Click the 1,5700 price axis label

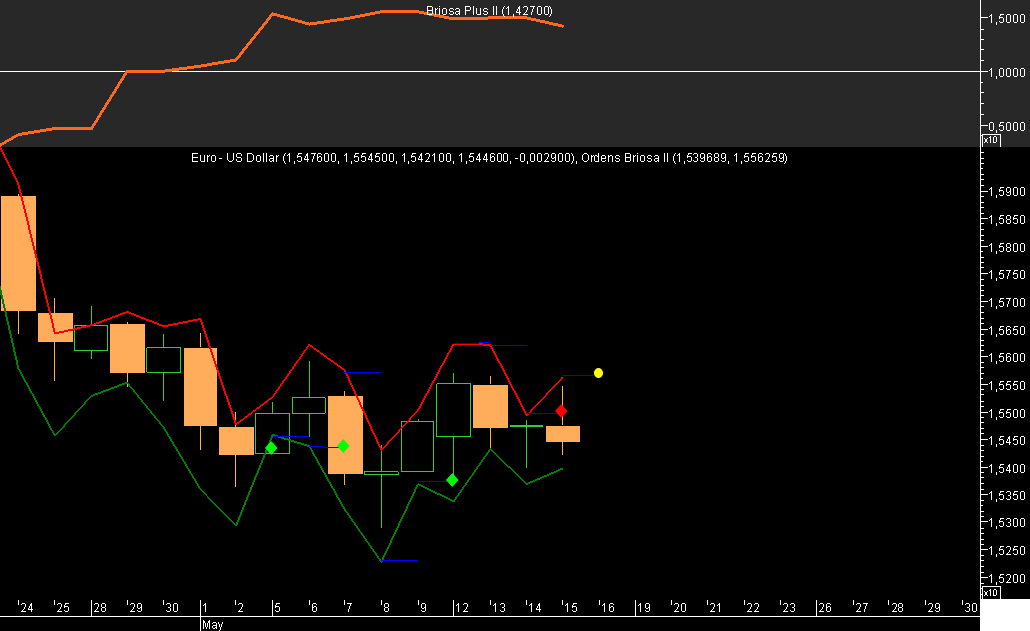click(1007, 303)
